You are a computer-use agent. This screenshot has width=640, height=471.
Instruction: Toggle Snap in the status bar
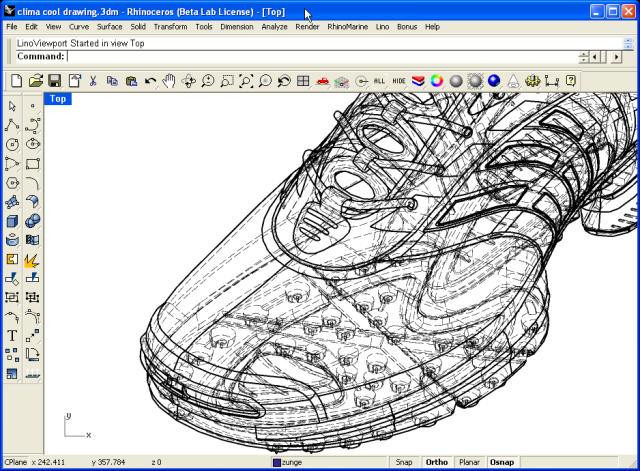[404, 462]
